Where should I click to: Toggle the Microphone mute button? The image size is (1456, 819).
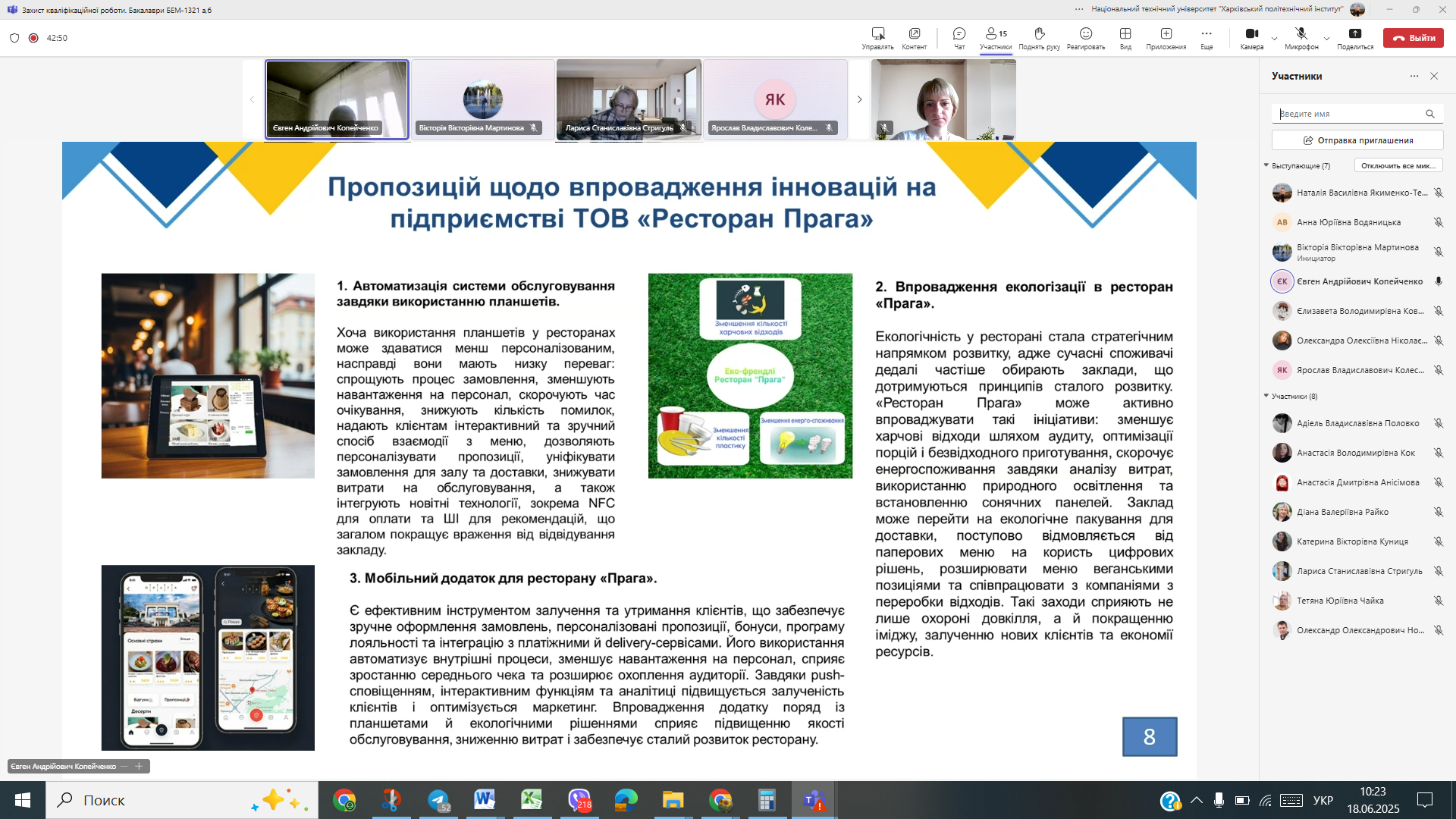pyautogui.click(x=1301, y=37)
